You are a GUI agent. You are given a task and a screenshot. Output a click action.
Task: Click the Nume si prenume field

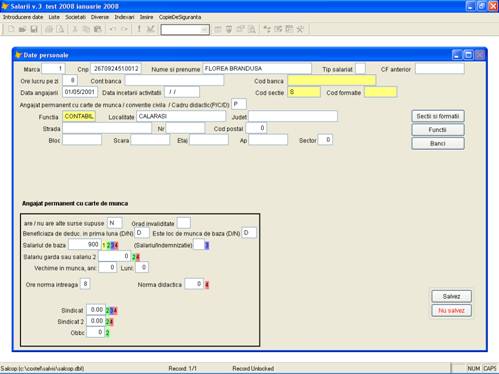257,69
